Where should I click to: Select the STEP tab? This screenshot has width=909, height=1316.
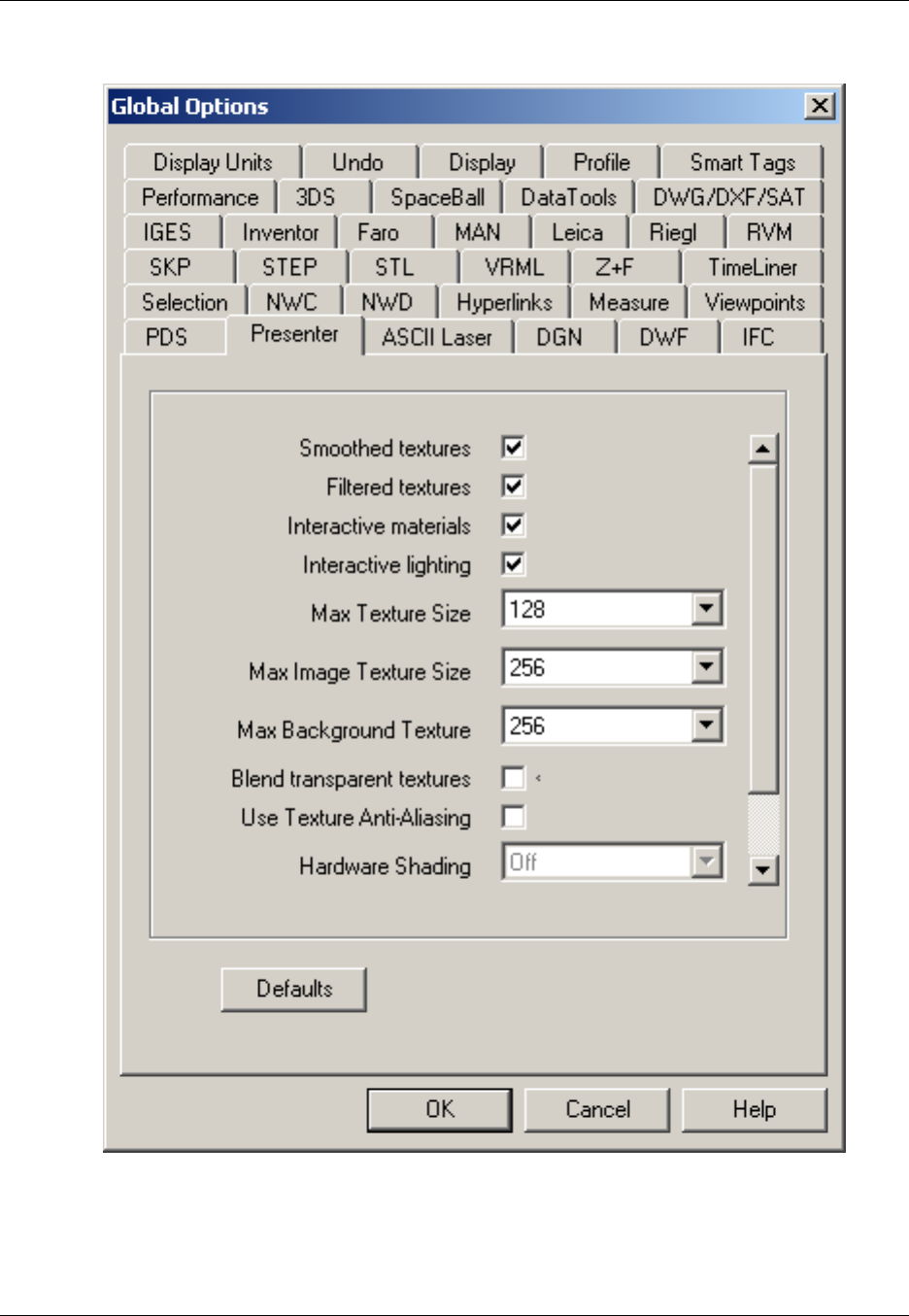click(289, 267)
